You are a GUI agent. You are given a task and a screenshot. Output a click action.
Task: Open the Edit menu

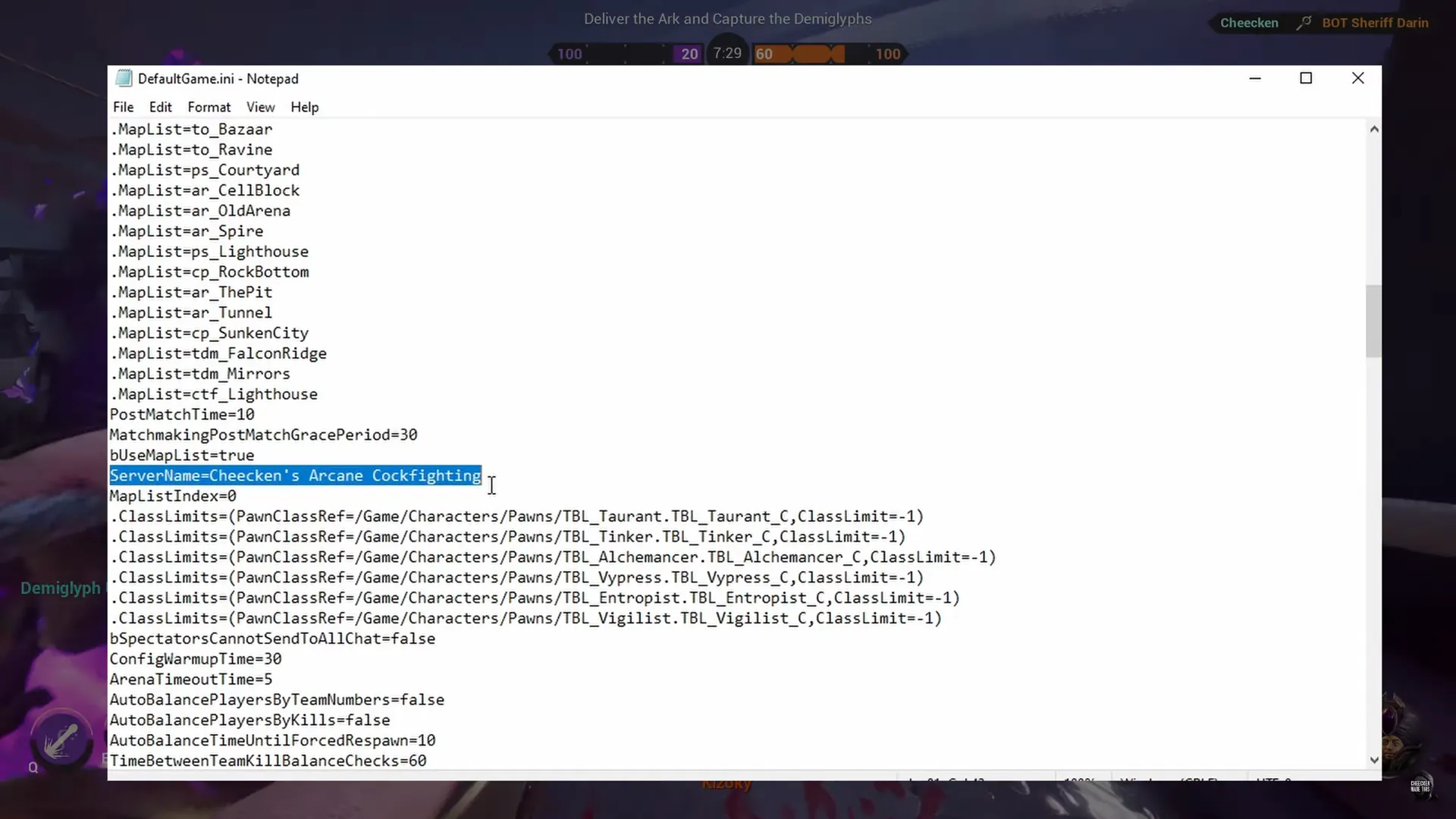pos(160,107)
